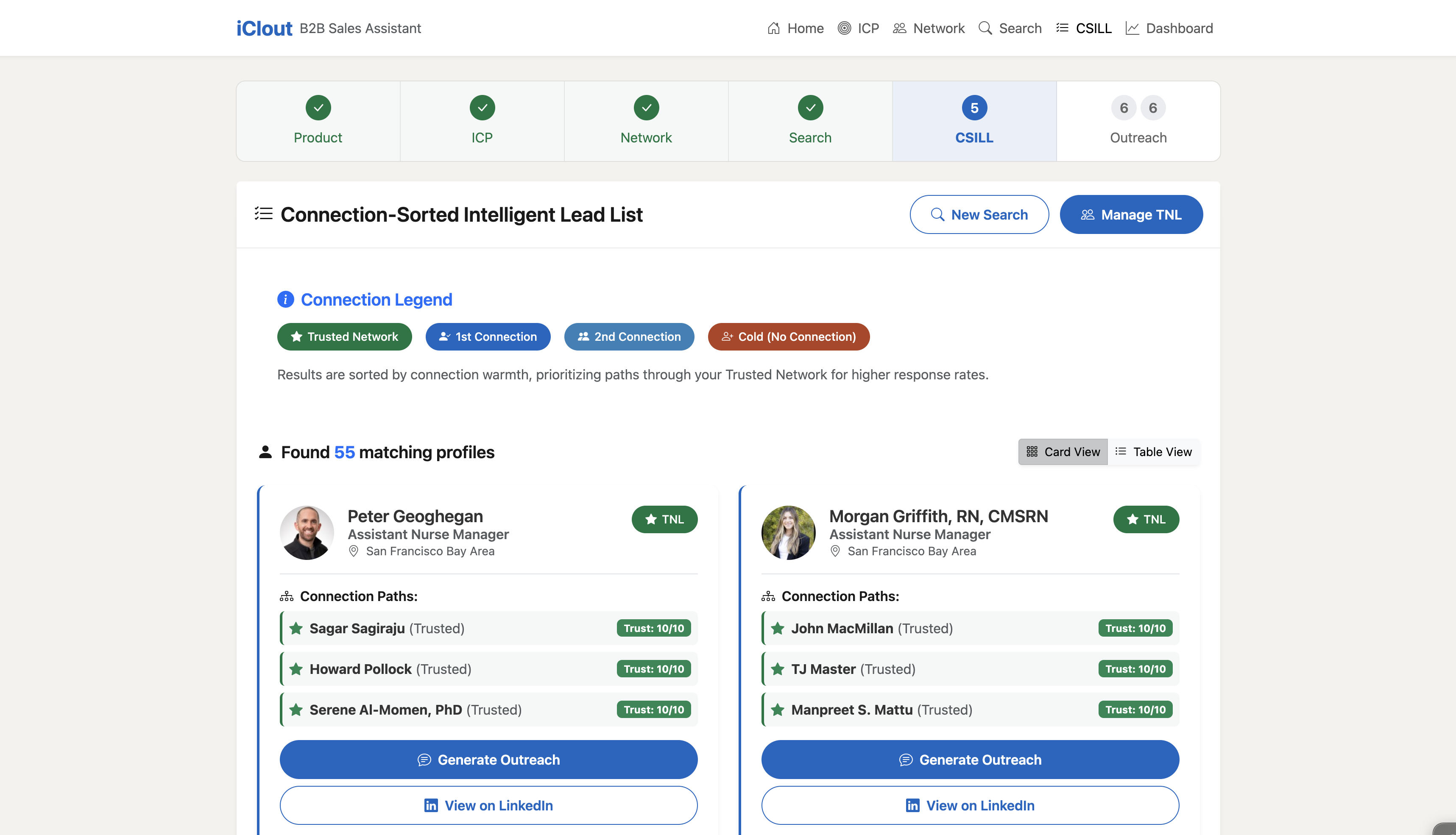1456x835 pixels.
Task: Click Connection Paths hierarchy icon on Peter's card
Action: coord(286,596)
